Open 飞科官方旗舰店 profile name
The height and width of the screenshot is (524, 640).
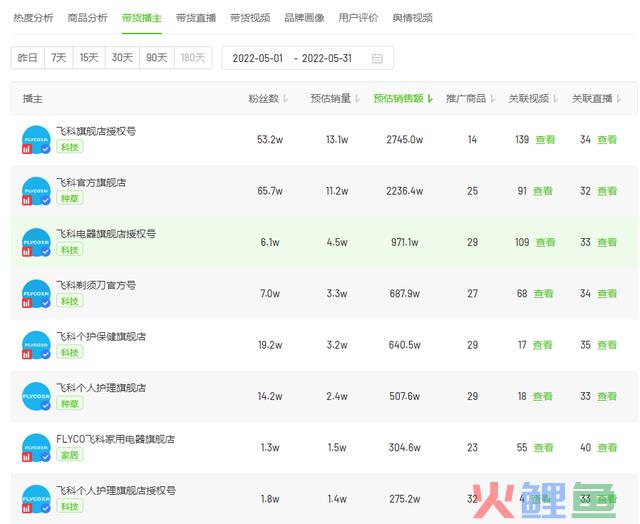tap(91, 183)
